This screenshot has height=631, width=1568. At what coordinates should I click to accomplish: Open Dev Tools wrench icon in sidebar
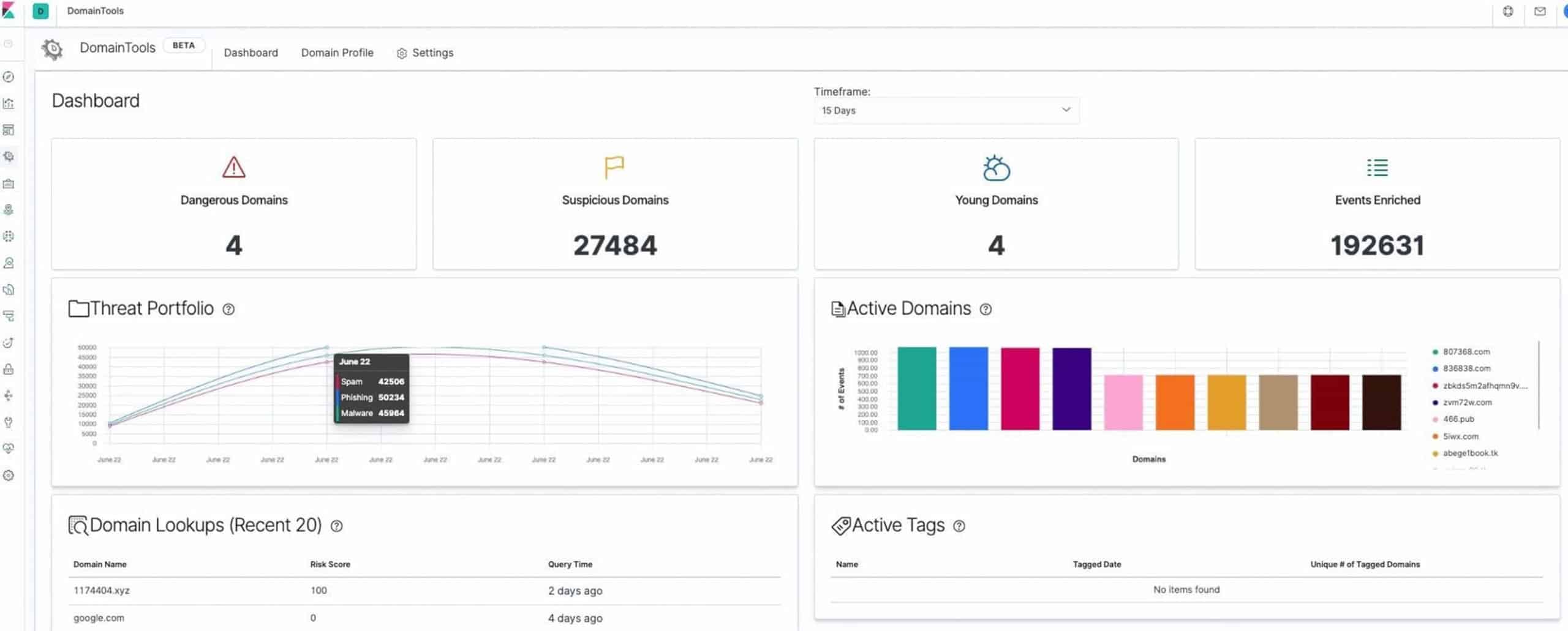point(9,422)
